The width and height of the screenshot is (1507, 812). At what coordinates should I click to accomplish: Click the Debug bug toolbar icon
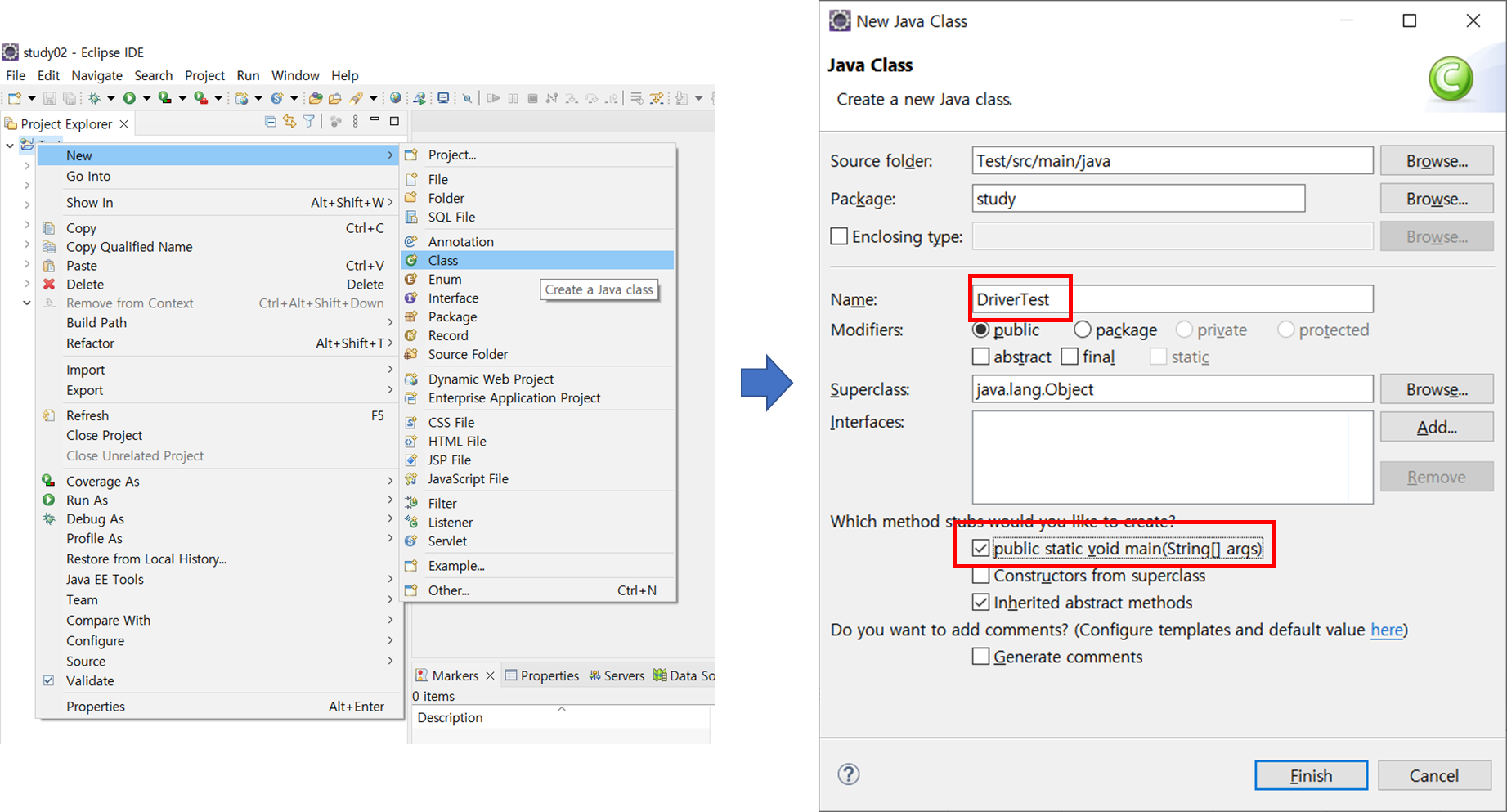(x=94, y=98)
